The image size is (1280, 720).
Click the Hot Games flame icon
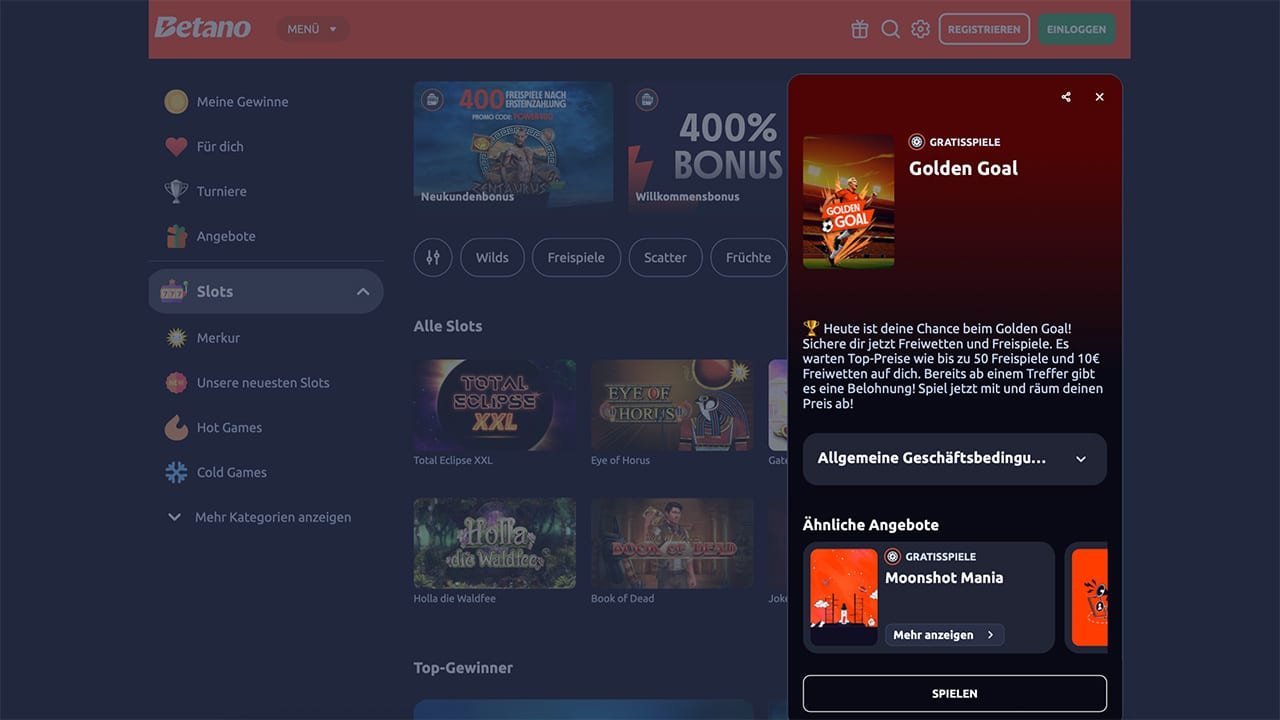pos(176,427)
